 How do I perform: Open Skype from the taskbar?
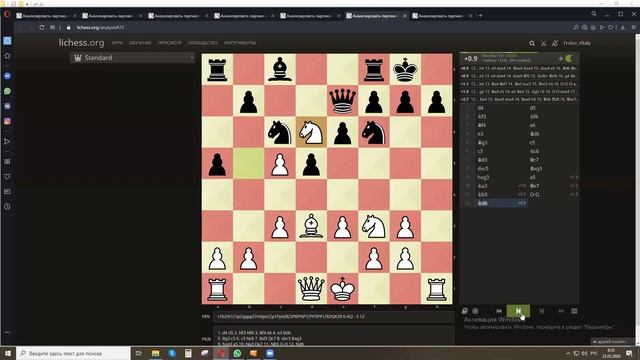pos(172,353)
